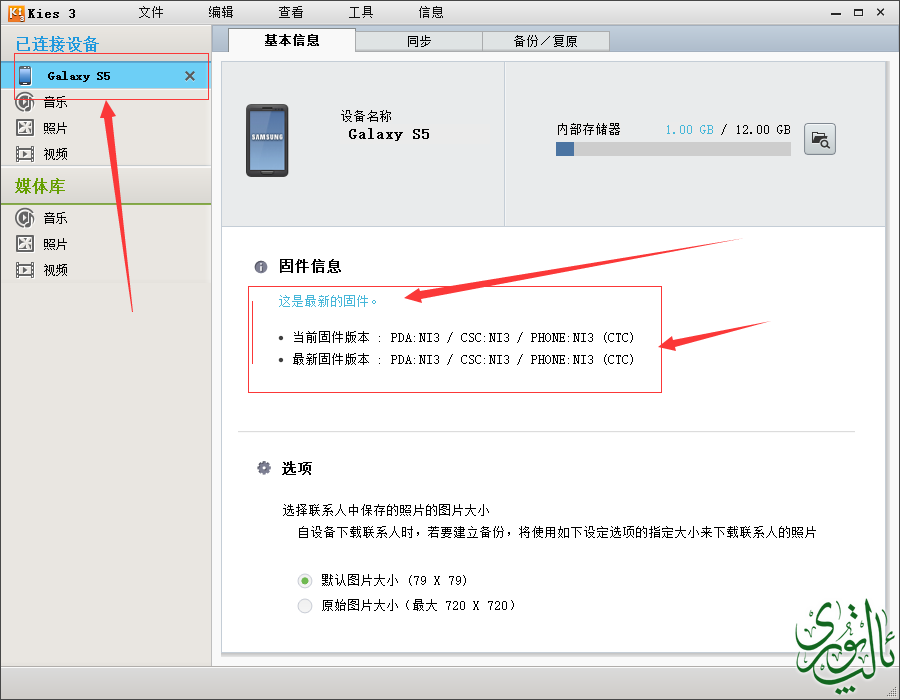Image resolution: width=900 pixels, height=700 pixels.
Task: Open the 信息 menu
Action: coord(431,12)
